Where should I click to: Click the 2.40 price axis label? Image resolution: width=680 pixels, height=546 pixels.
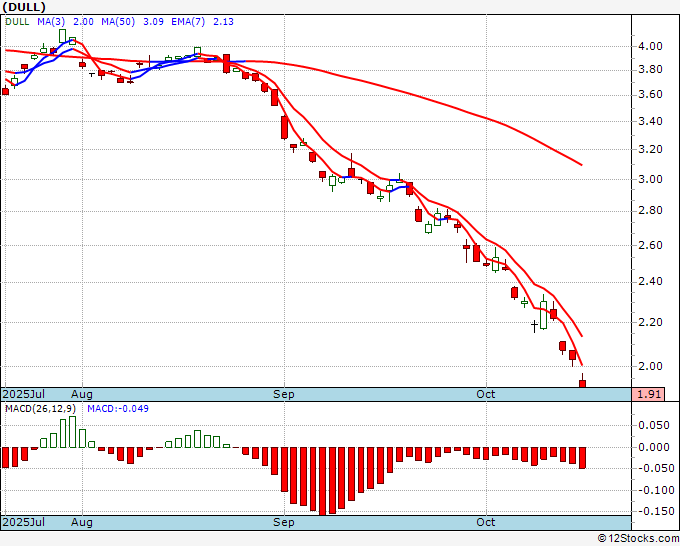(650, 282)
